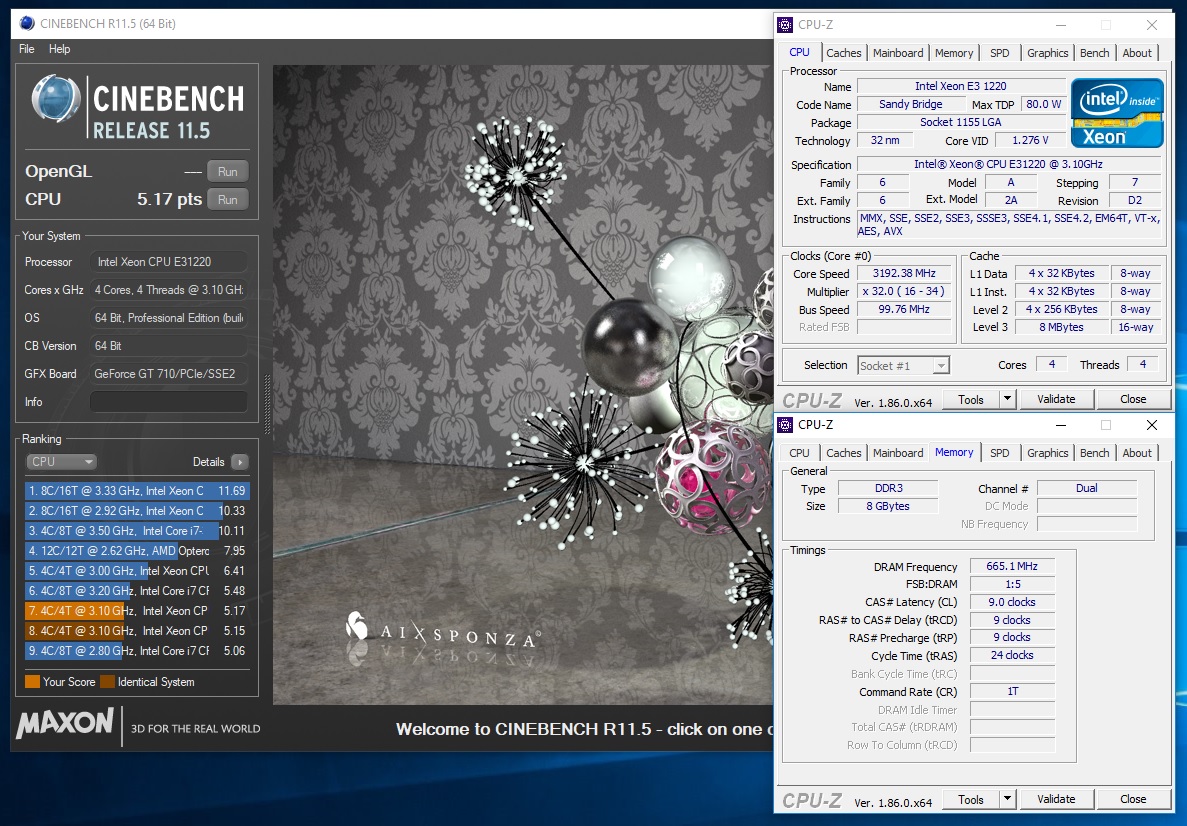Screen dimensions: 1187x826
Task: Click the top CPU-Z window title icon
Action: (785, 25)
